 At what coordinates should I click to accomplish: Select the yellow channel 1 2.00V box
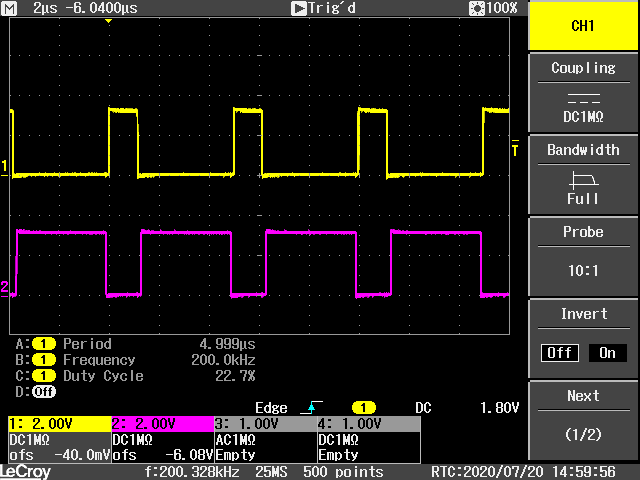(x=58, y=424)
